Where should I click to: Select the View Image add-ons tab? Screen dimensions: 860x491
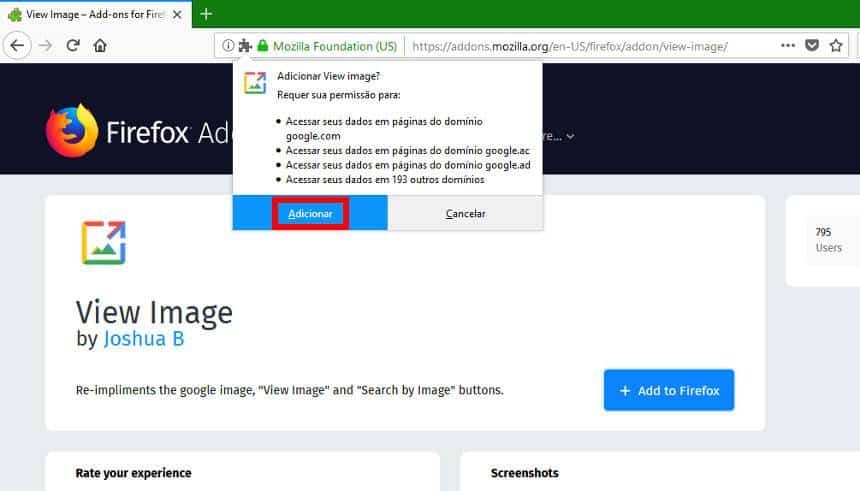[85, 14]
